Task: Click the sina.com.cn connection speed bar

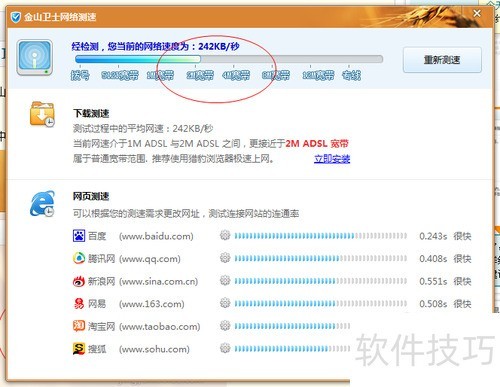Action: pyautogui.click(x=321, y=281)
